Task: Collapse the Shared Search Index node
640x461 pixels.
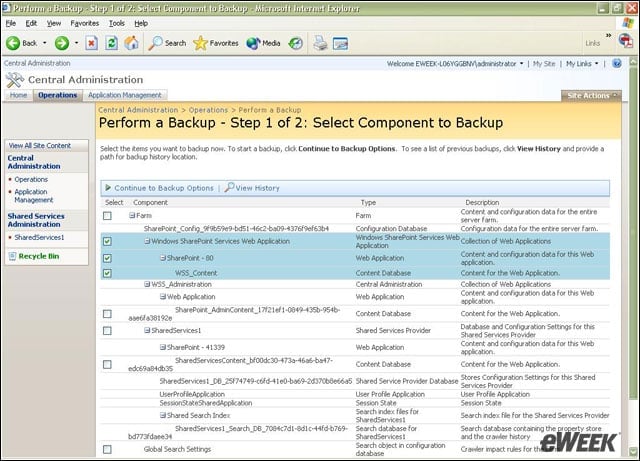Action: [163, 415]
